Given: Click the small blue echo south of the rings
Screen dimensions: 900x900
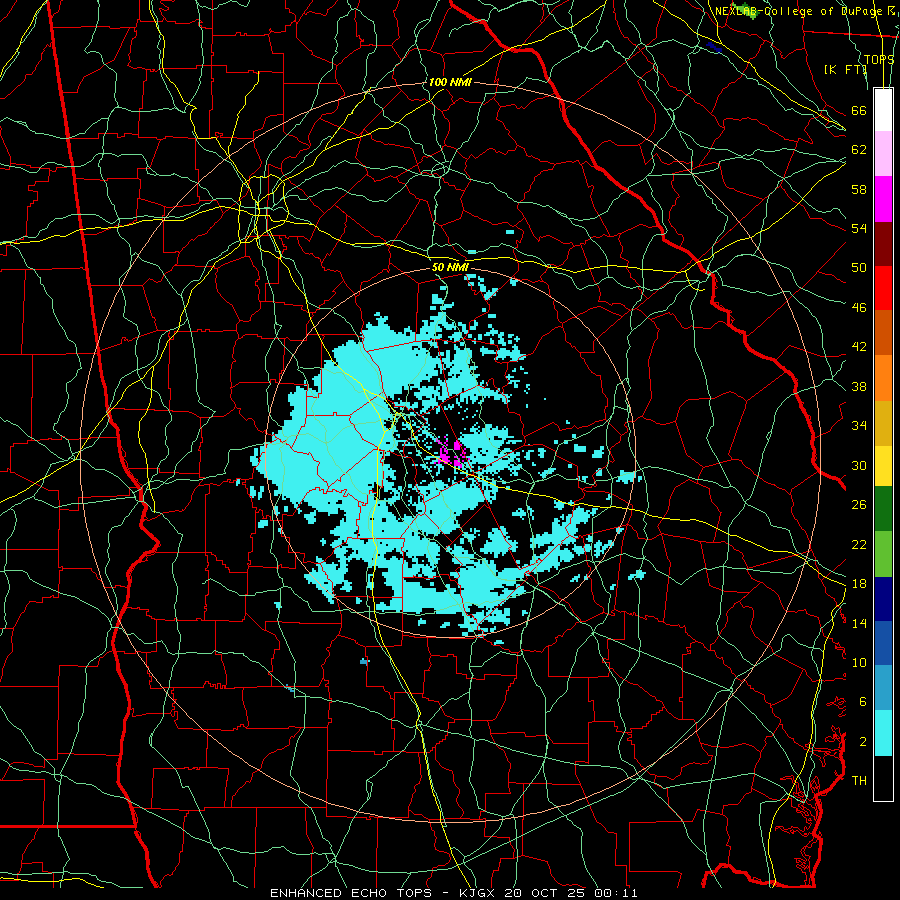Looking at the screenshot, I should click(364, 662).
